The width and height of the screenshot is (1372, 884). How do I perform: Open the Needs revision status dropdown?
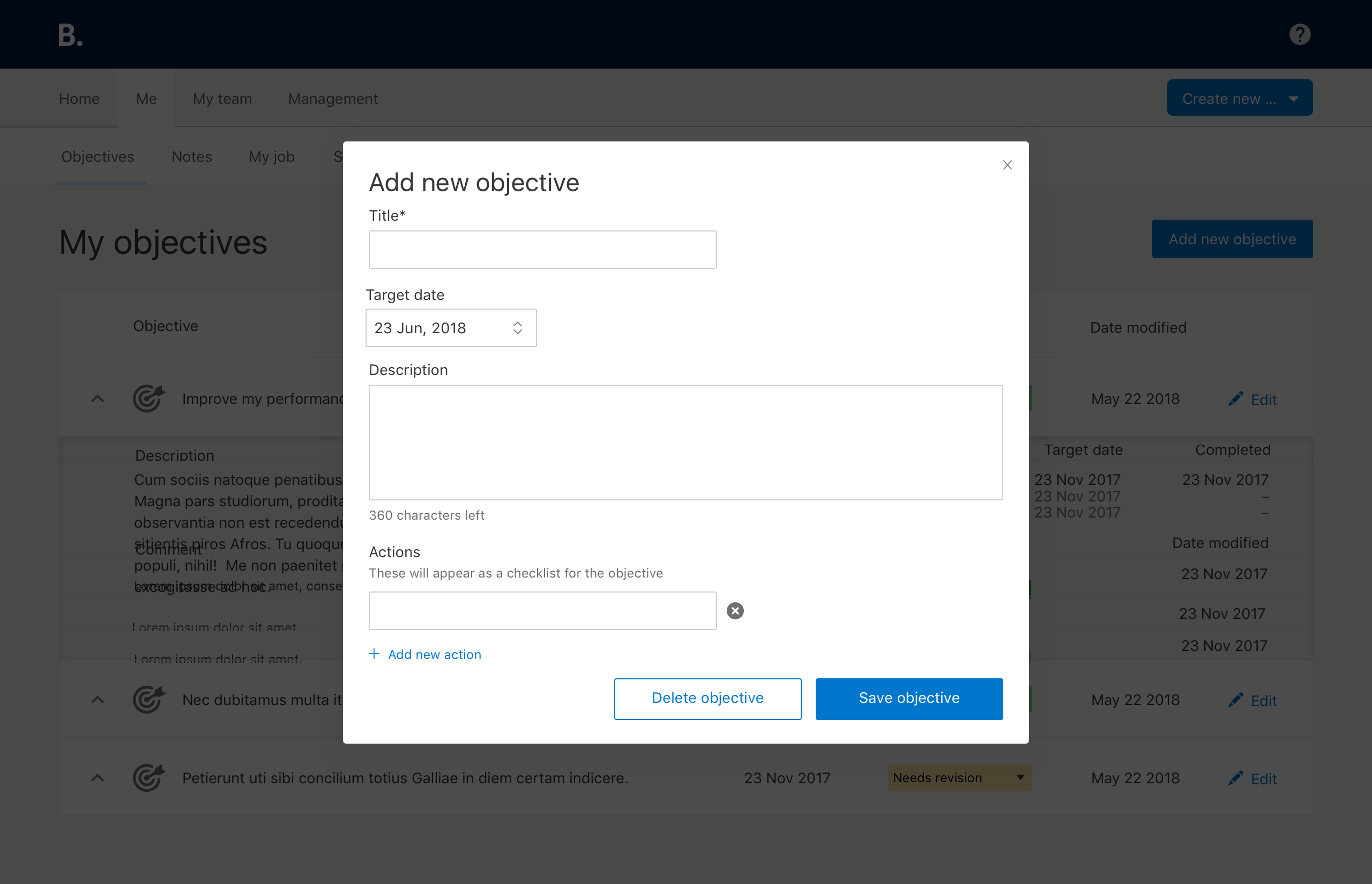click(959, 778)
